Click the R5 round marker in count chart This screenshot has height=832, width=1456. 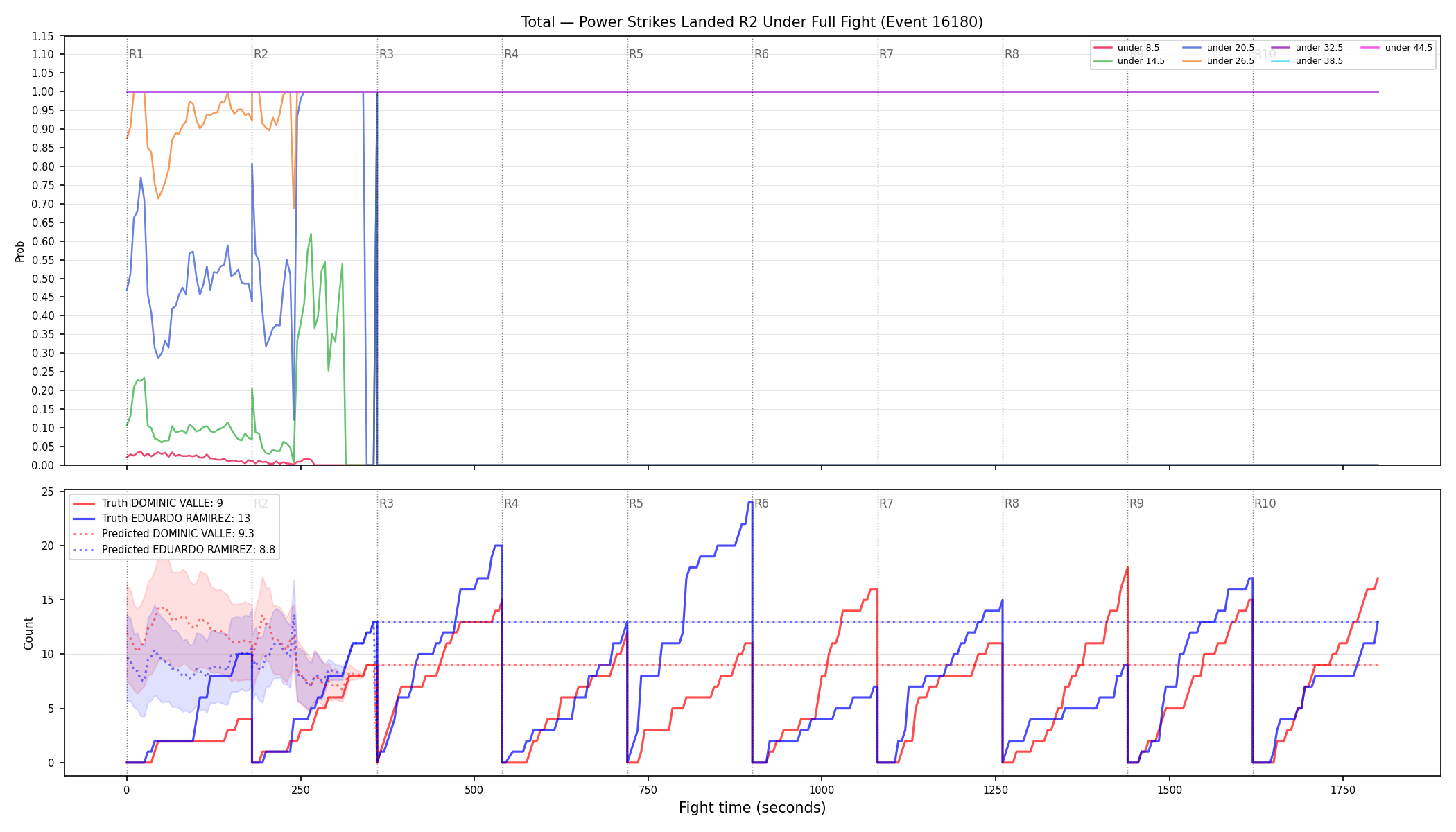[636, 503]
